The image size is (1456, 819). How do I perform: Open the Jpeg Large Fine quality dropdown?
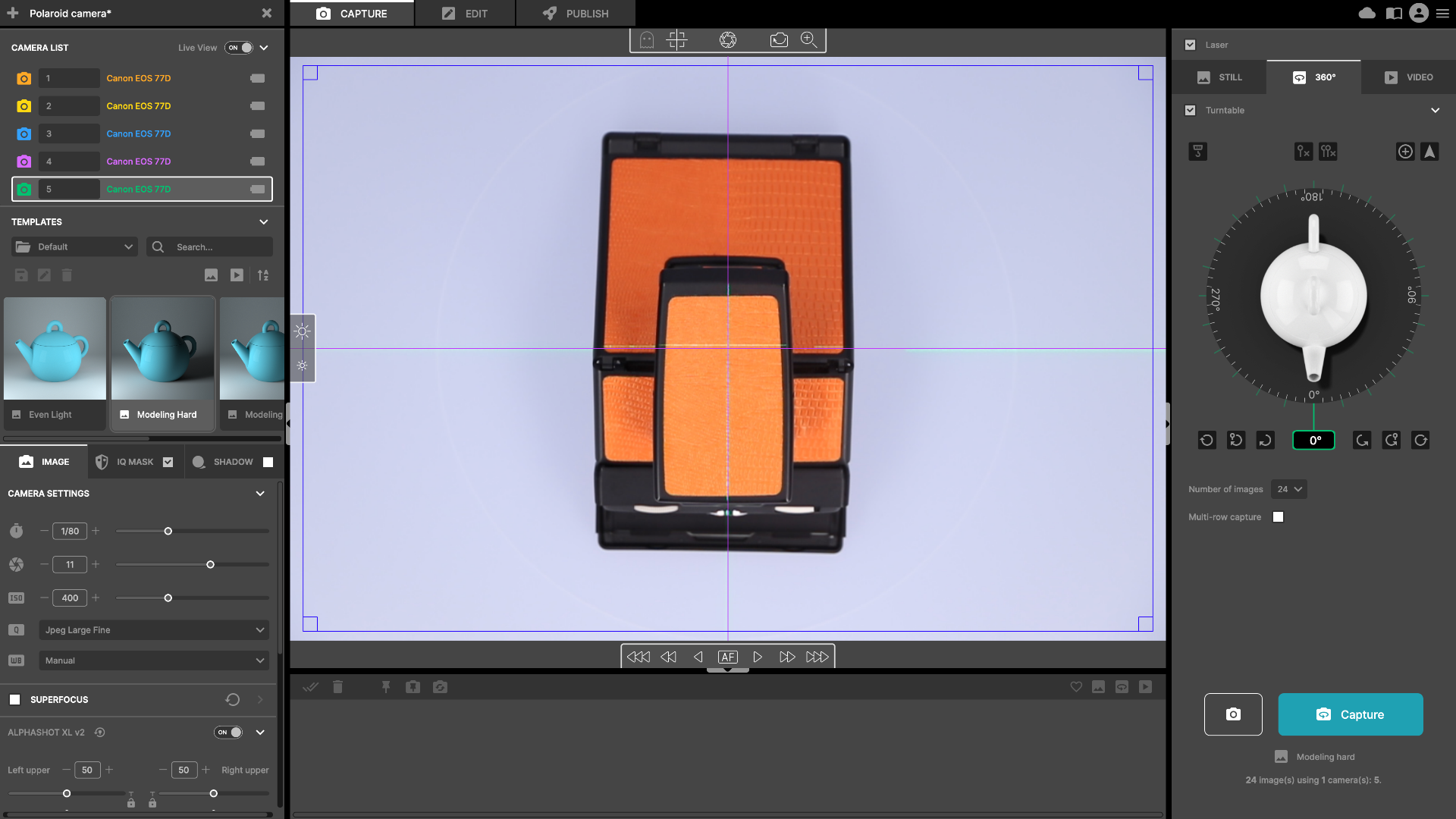click(154, 630)
